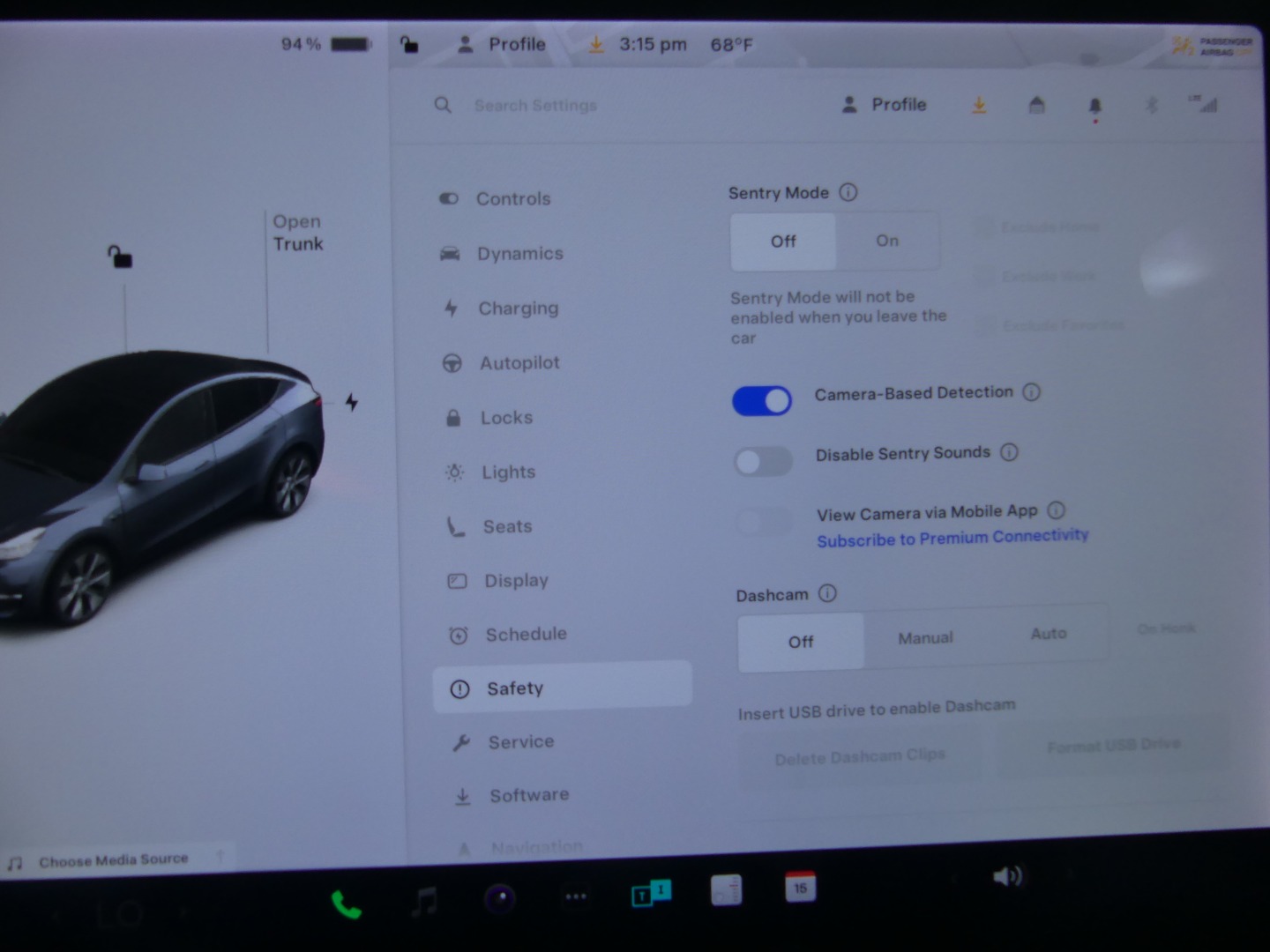Click Subscribe to Premium Connectivity link
The height and width of the screenshot is (952, 1270).
952,538
